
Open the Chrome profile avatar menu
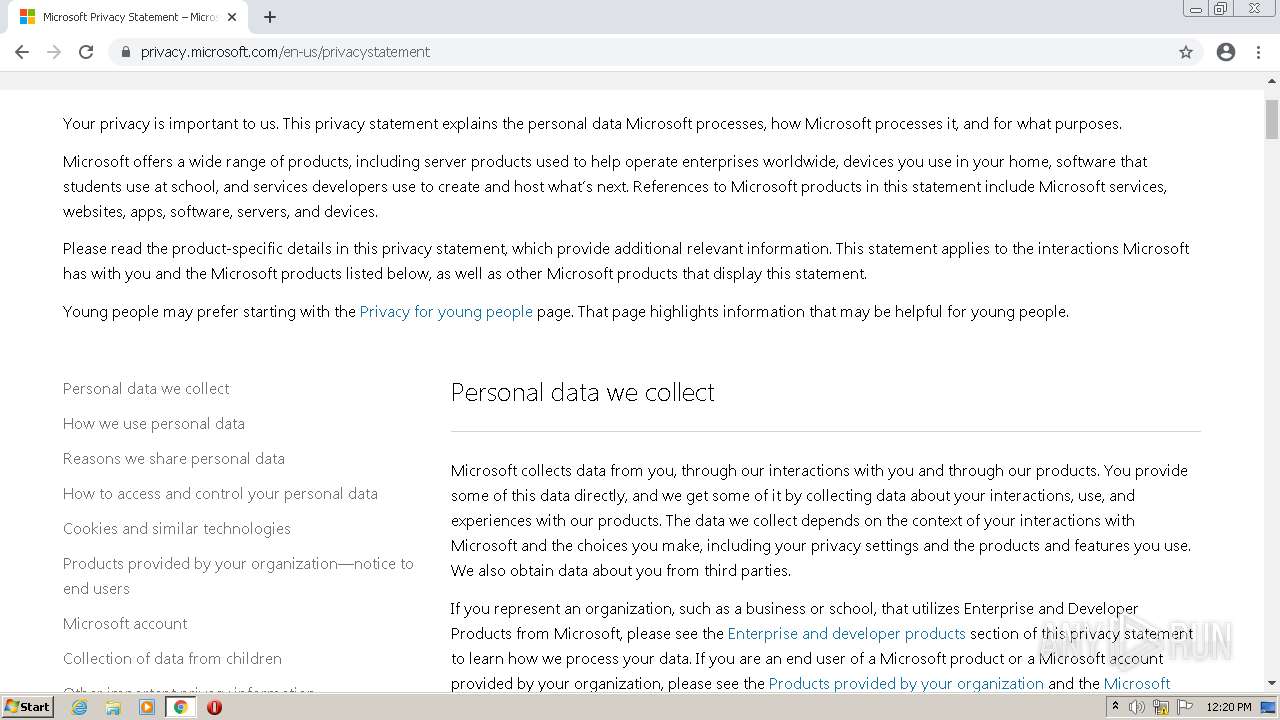tap(1226, 52)
